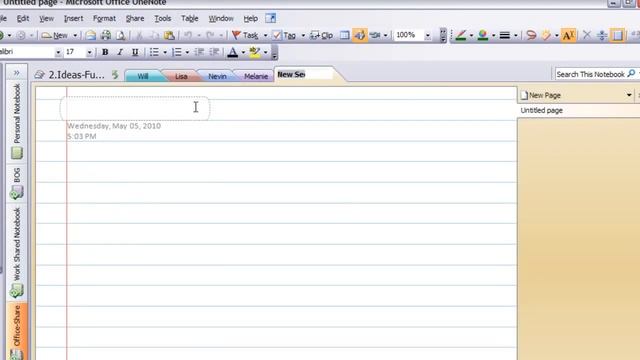This screenshot has height=360, width=640.
Task: Open the font size dropdown
Action: (x=89, y=52)
